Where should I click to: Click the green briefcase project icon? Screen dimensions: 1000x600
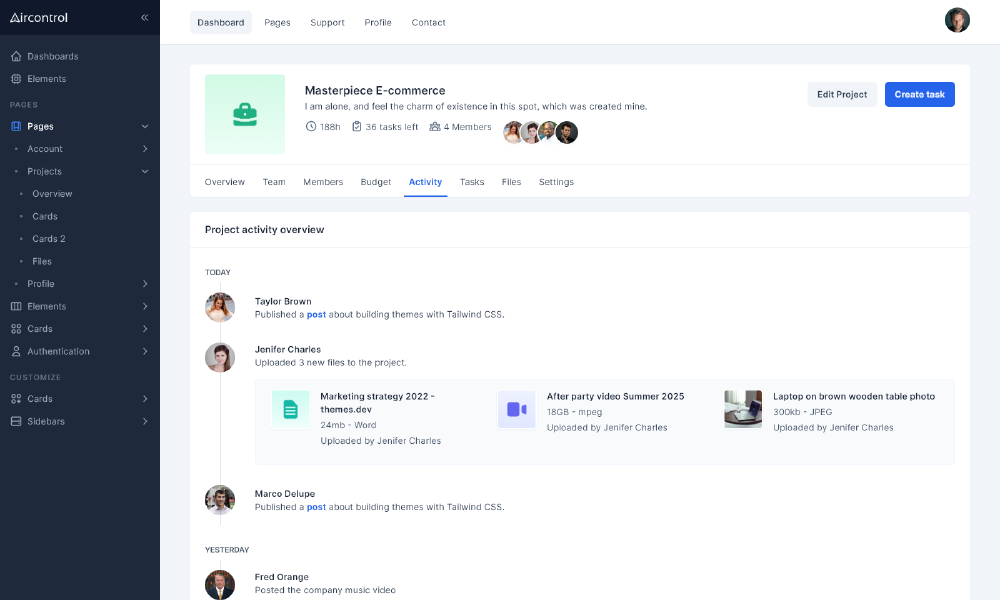coord(244,114)
